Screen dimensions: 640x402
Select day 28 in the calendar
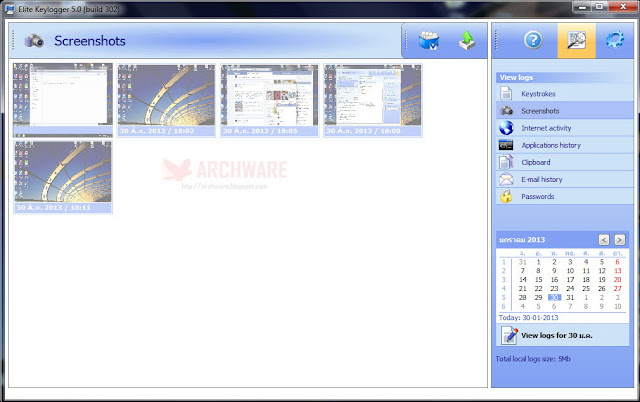[522, 298]
